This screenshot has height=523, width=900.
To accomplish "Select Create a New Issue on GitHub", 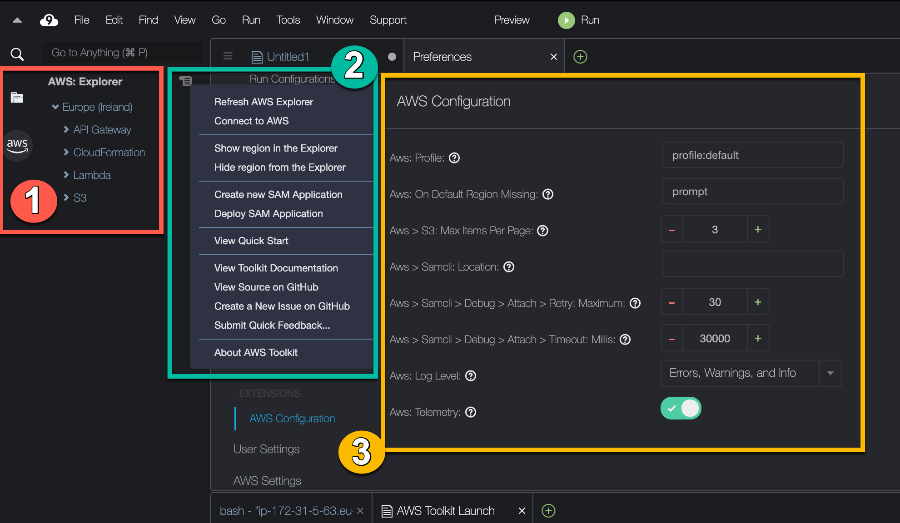I will tap(282, 307).
